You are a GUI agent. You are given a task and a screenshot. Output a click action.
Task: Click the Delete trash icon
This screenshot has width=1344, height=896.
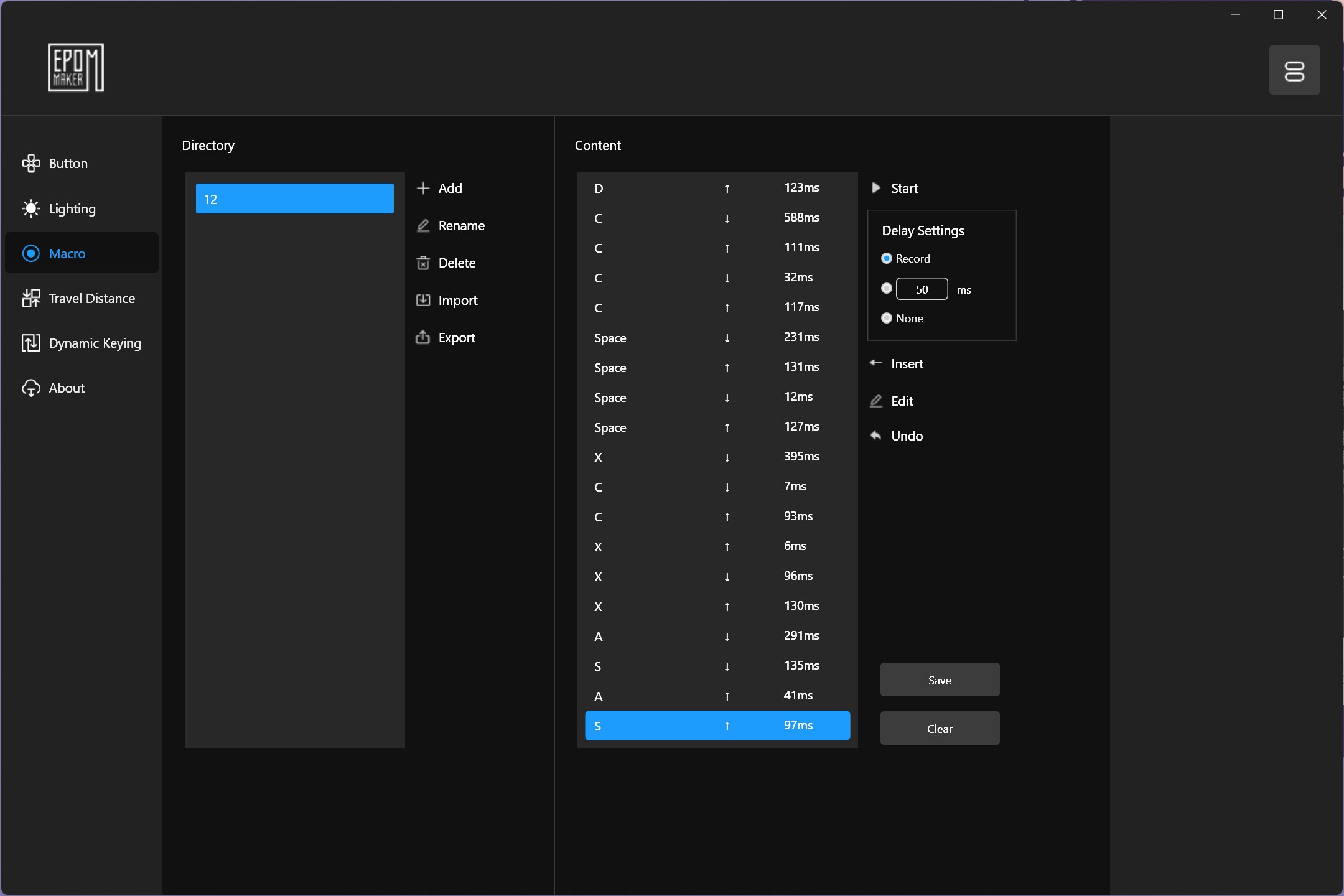point(423,263)
